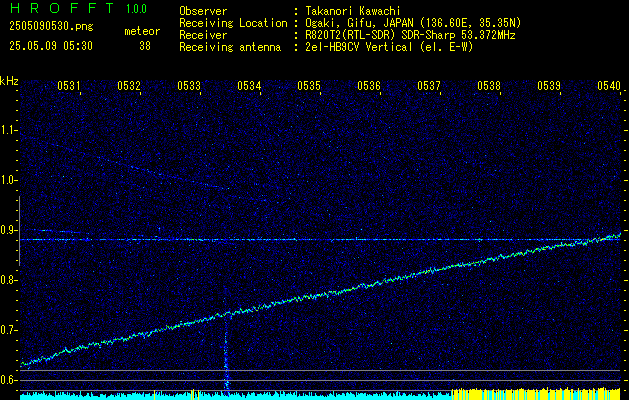Click the HROFFT title text

click(x=61, y=8)
